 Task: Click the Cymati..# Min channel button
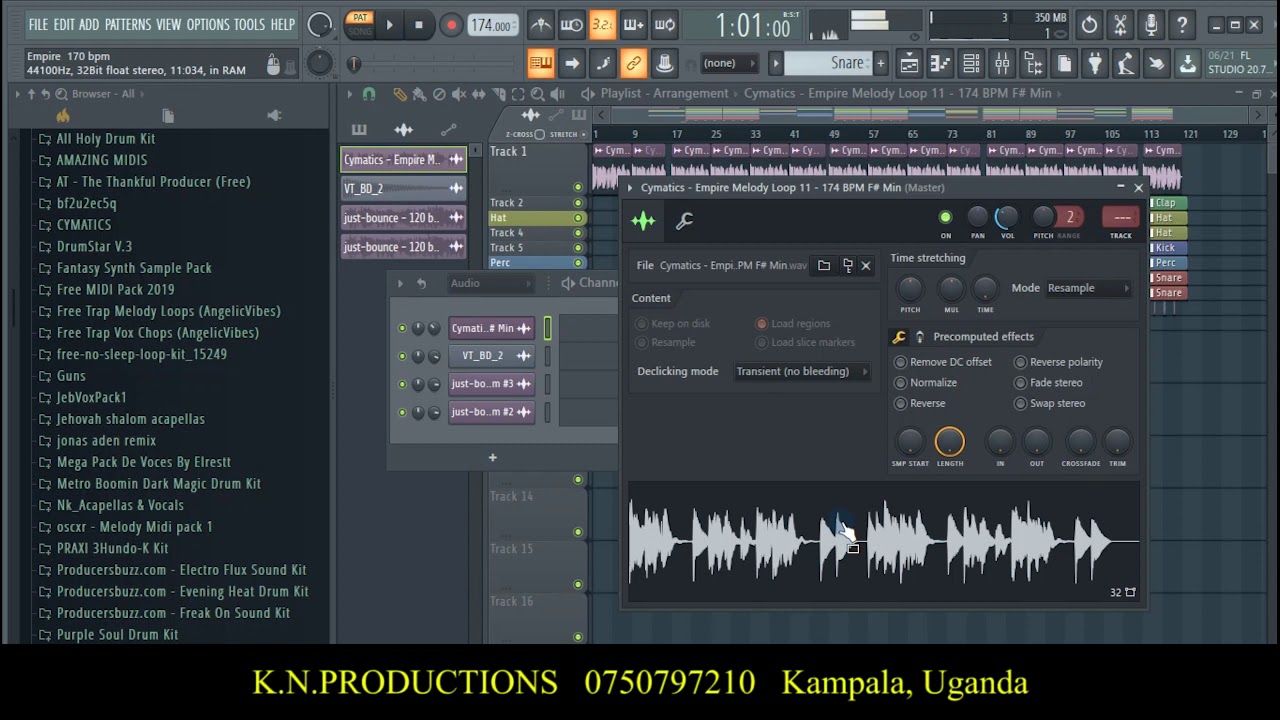(x=491, y=328)
